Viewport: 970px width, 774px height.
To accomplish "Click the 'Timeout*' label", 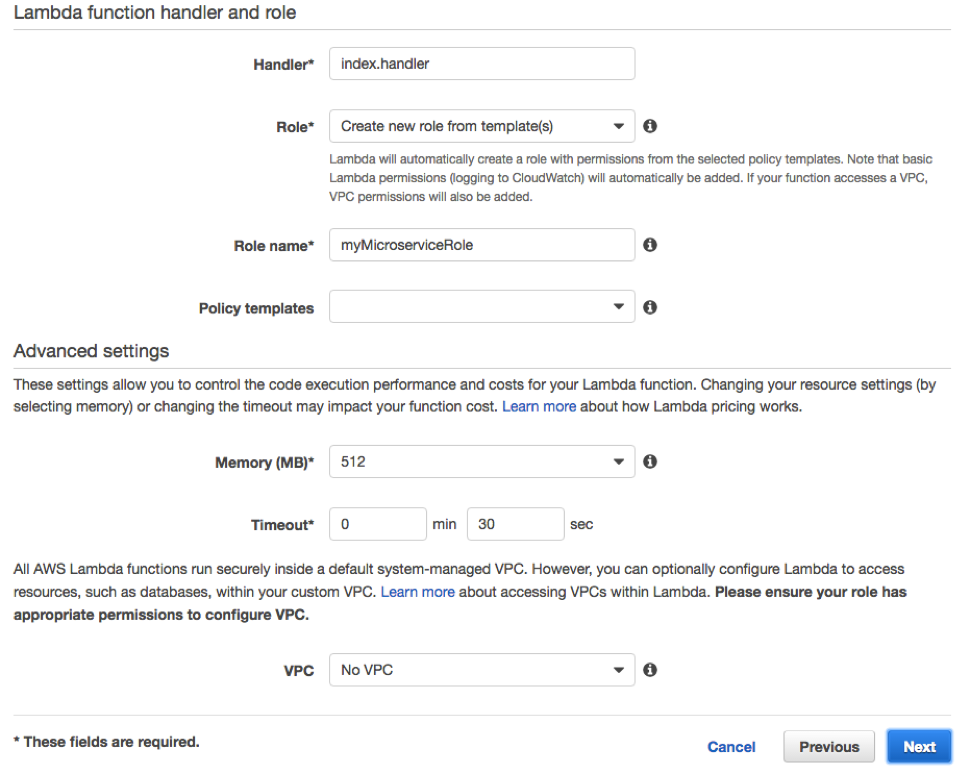I will pos(282,525).
